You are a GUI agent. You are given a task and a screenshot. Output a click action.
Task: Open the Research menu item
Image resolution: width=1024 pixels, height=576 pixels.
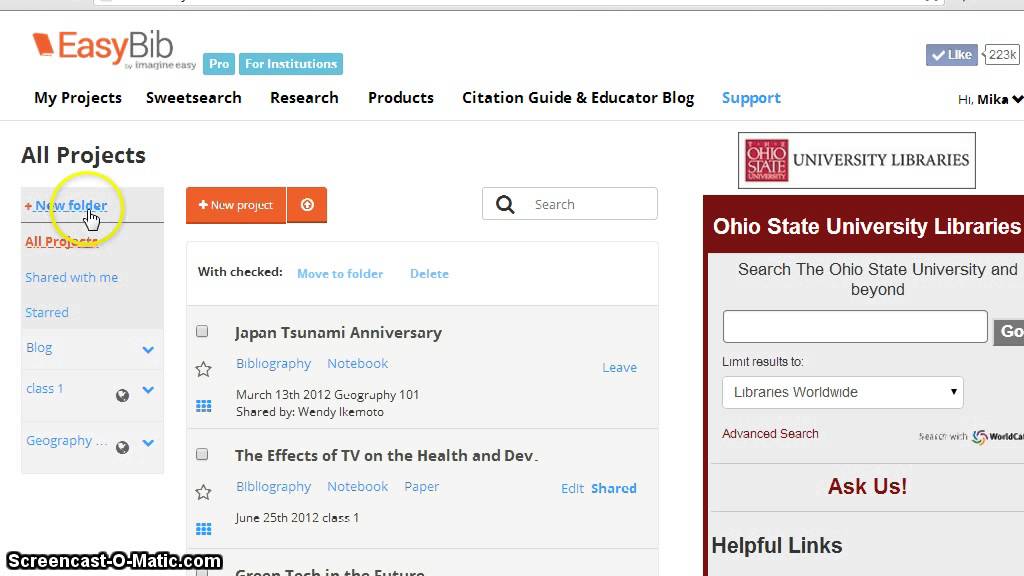304,98
